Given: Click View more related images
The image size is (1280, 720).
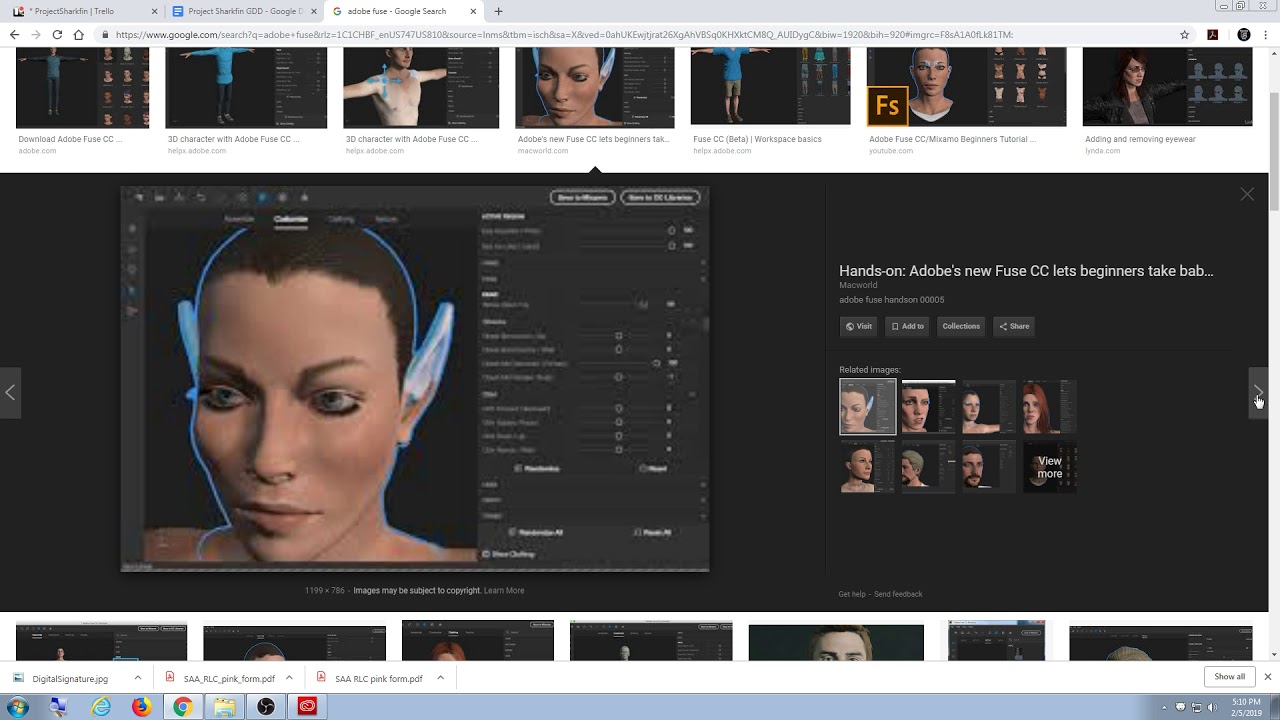Looking at the screenshot, I should coord(1049,467).
